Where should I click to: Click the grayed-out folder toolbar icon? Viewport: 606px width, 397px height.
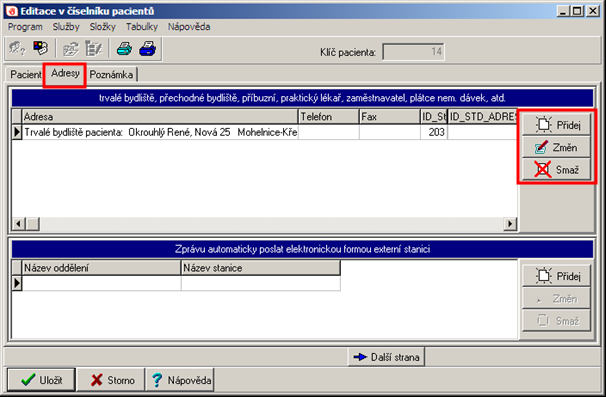click(x=70, y=49)
